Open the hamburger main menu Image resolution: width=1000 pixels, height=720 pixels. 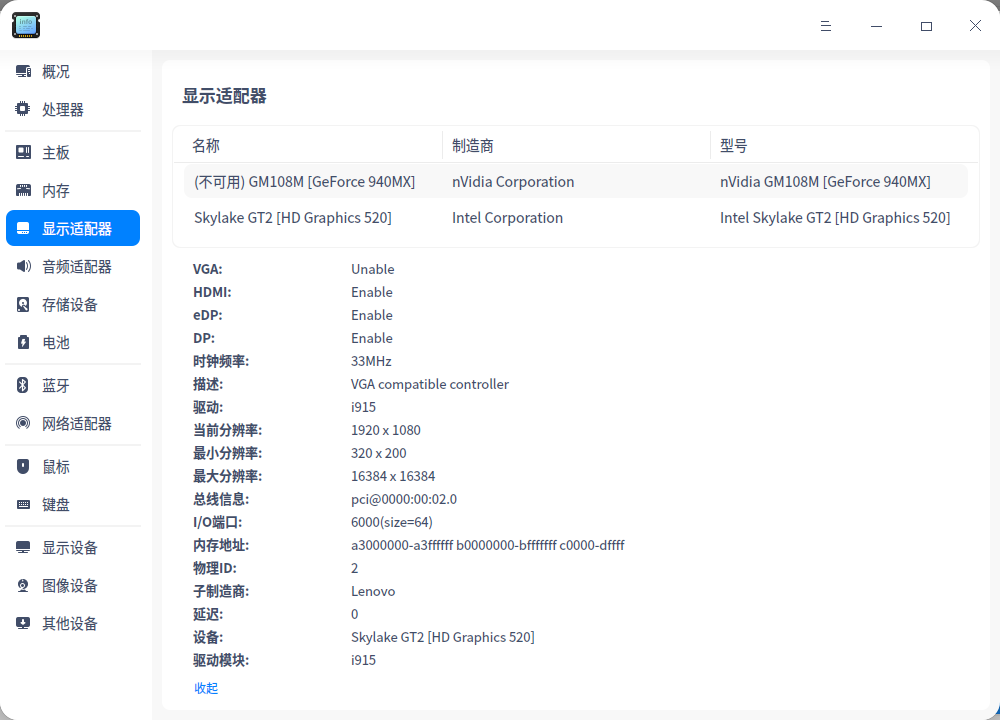pos(826,26)
